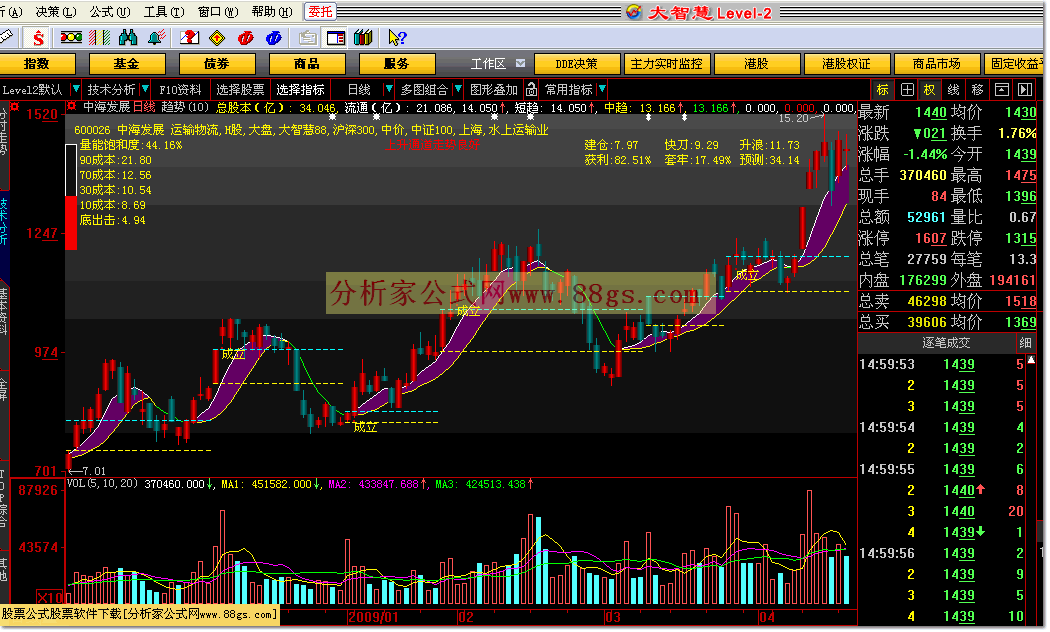
Task: Select the 指数 category button
Action: click(x=37, y=64)
